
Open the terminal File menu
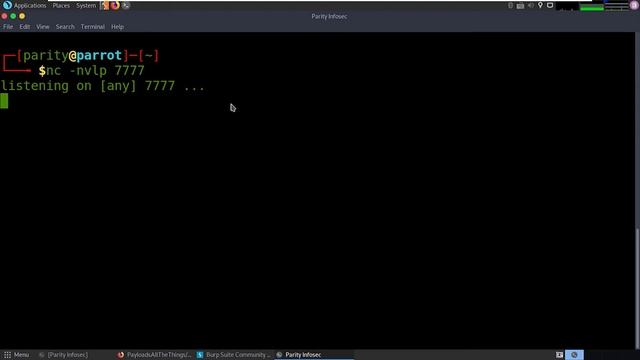8,27
